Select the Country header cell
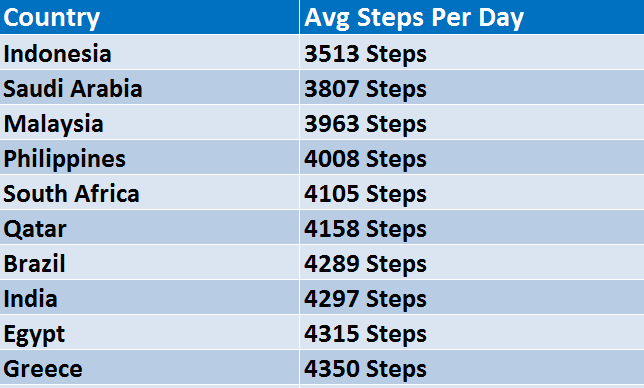This screenshot has width=644, height=388. (150, 17)
